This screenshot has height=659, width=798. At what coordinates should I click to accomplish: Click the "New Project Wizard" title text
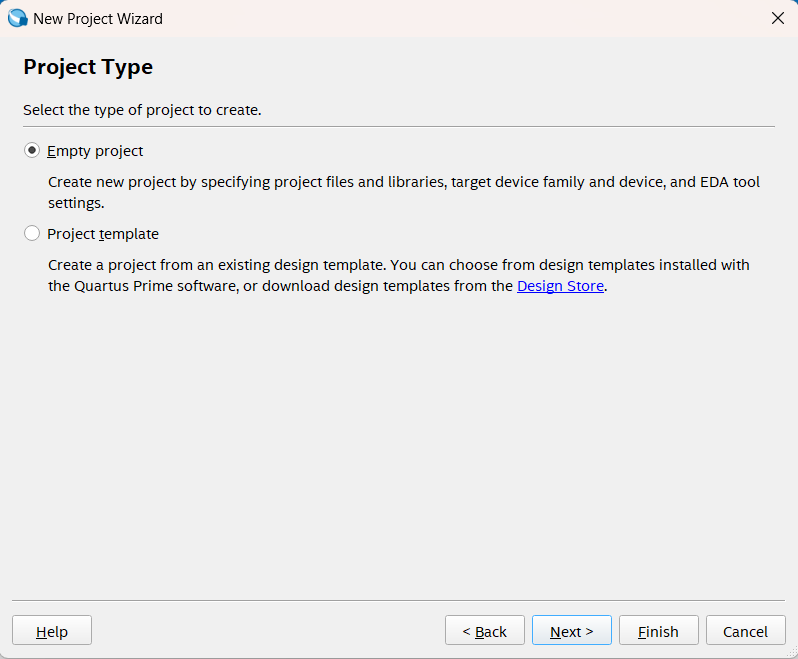point(98,18)
